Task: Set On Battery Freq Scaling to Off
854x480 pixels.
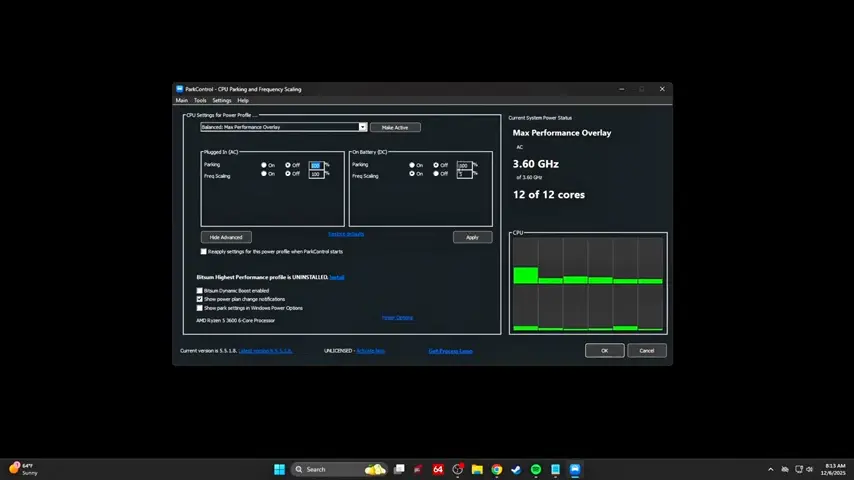Action: (436, 174)
